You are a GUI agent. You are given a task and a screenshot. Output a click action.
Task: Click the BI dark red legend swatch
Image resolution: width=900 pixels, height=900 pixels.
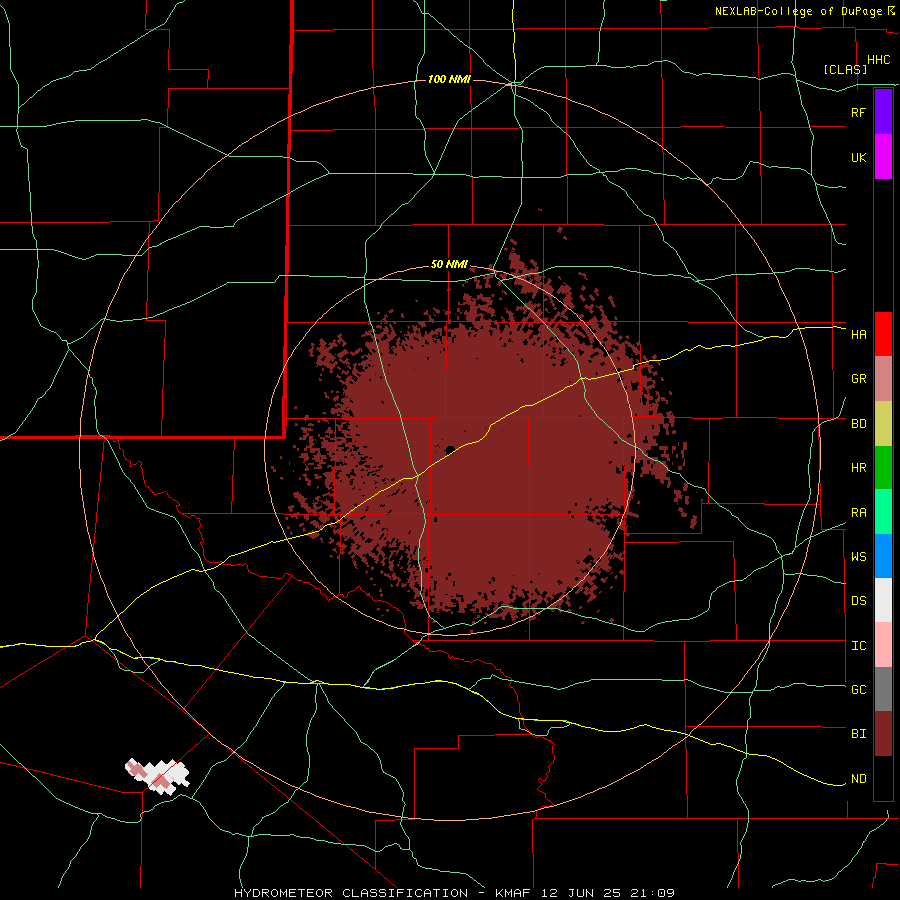pyautogui.click(x=883, y=734)
